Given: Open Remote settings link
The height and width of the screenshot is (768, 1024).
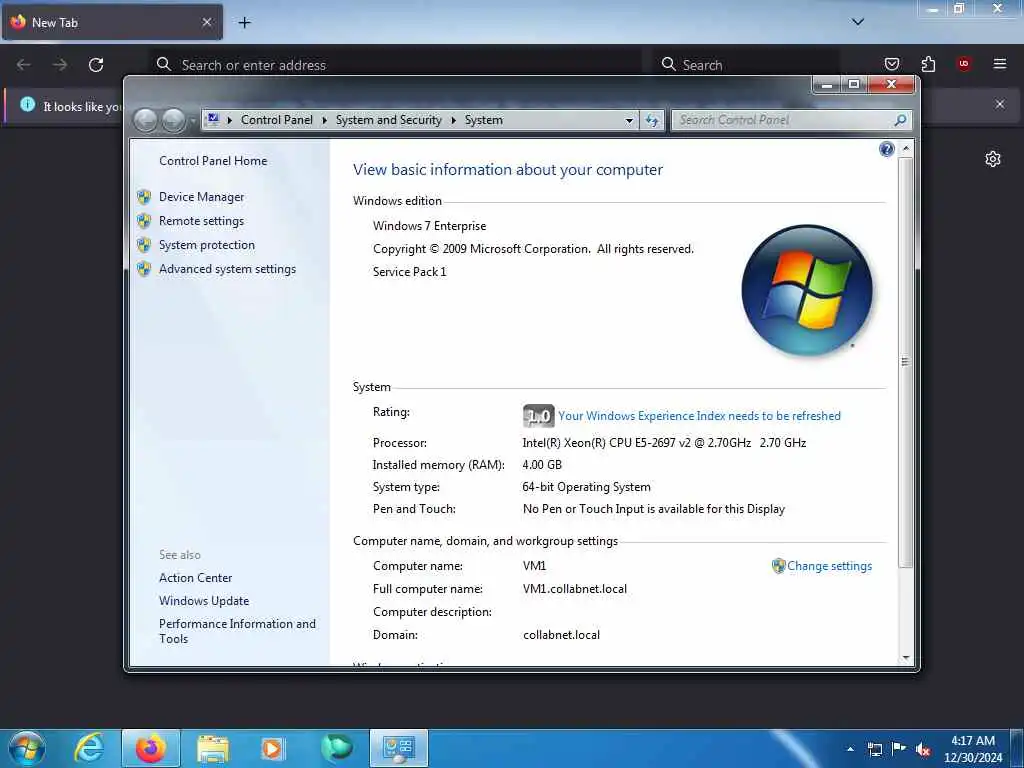Looking at the screenshot, I should tap(201, 221).
